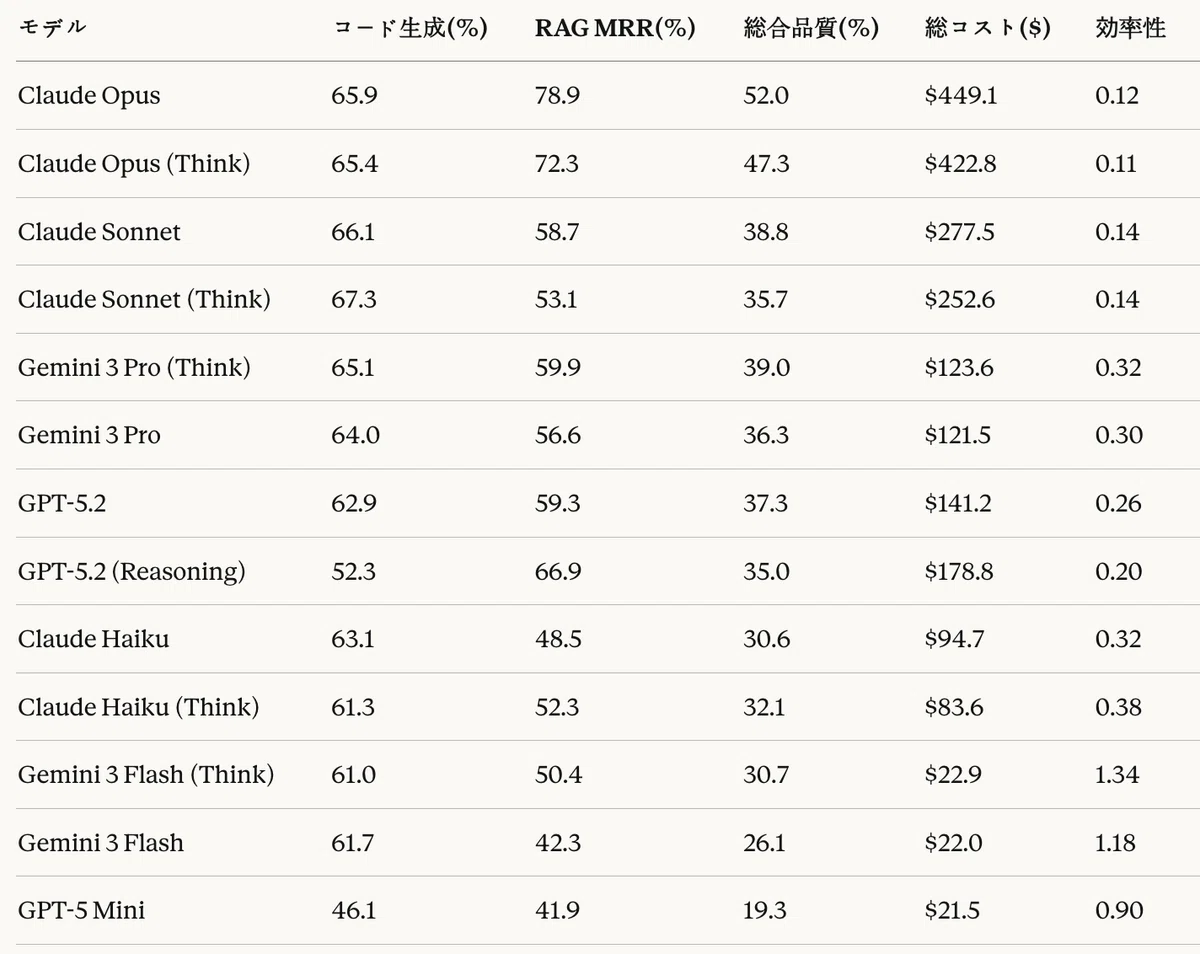Screen dimensions: 1200x954
Task: Click the モデル column header
Action: tap(52, 28)
